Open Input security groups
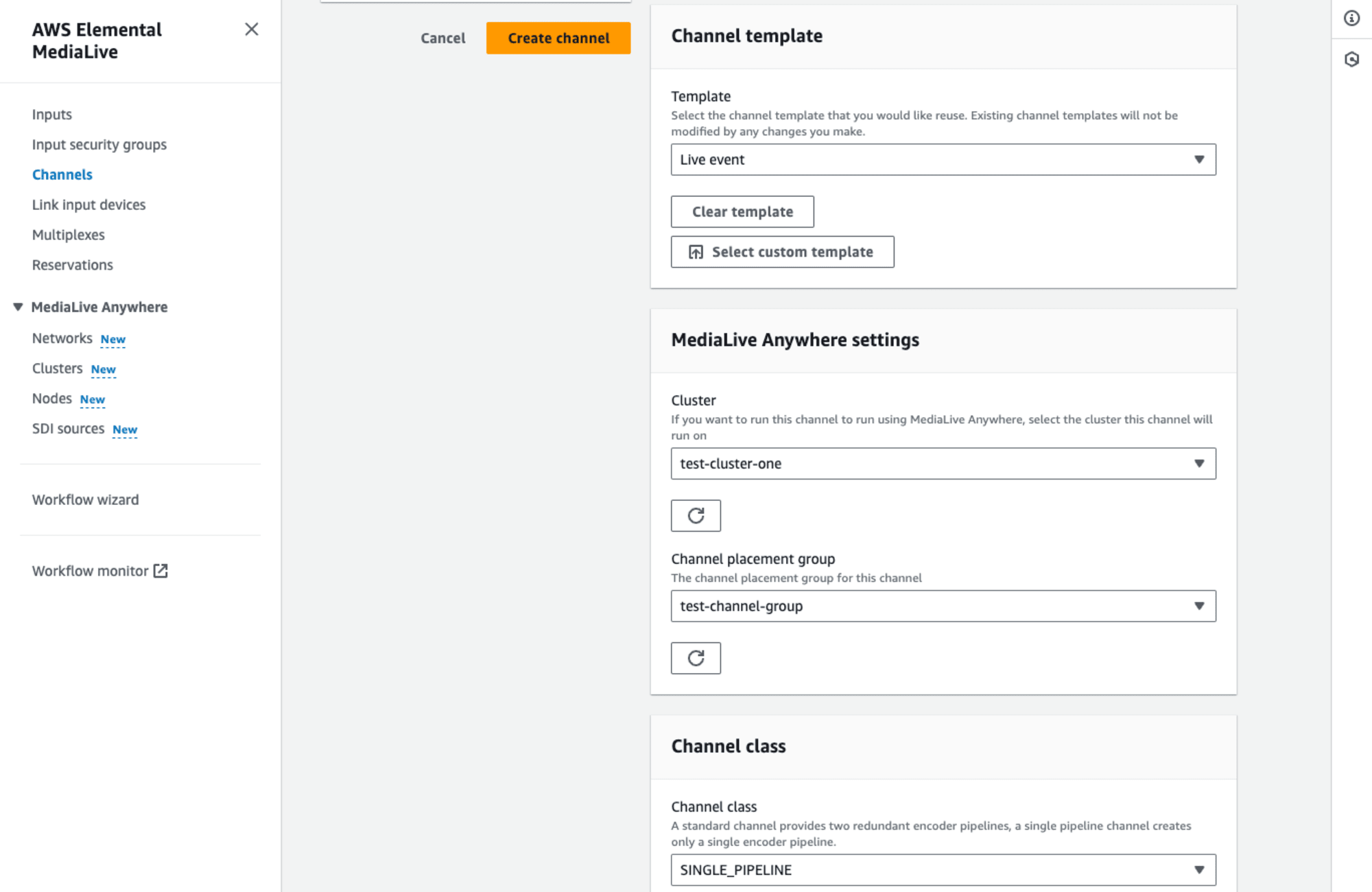This screenshot has height=892, width=1372. [x=99, y=145]
